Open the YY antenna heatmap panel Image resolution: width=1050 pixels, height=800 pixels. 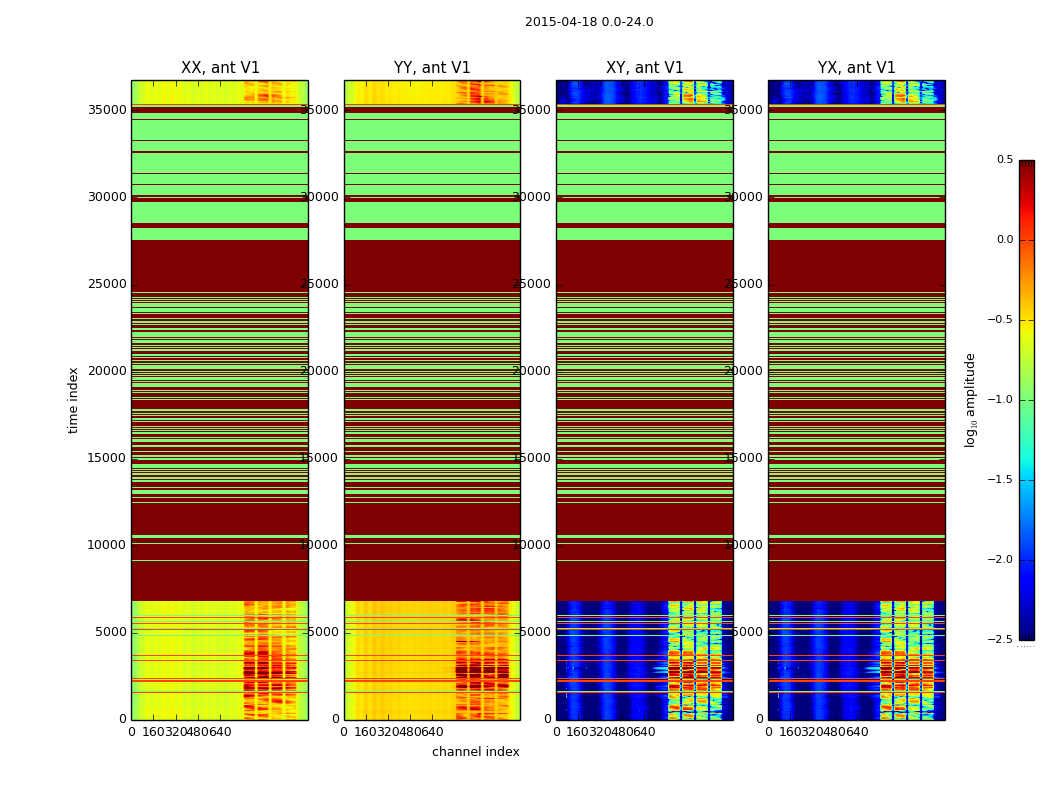point(432,400)
